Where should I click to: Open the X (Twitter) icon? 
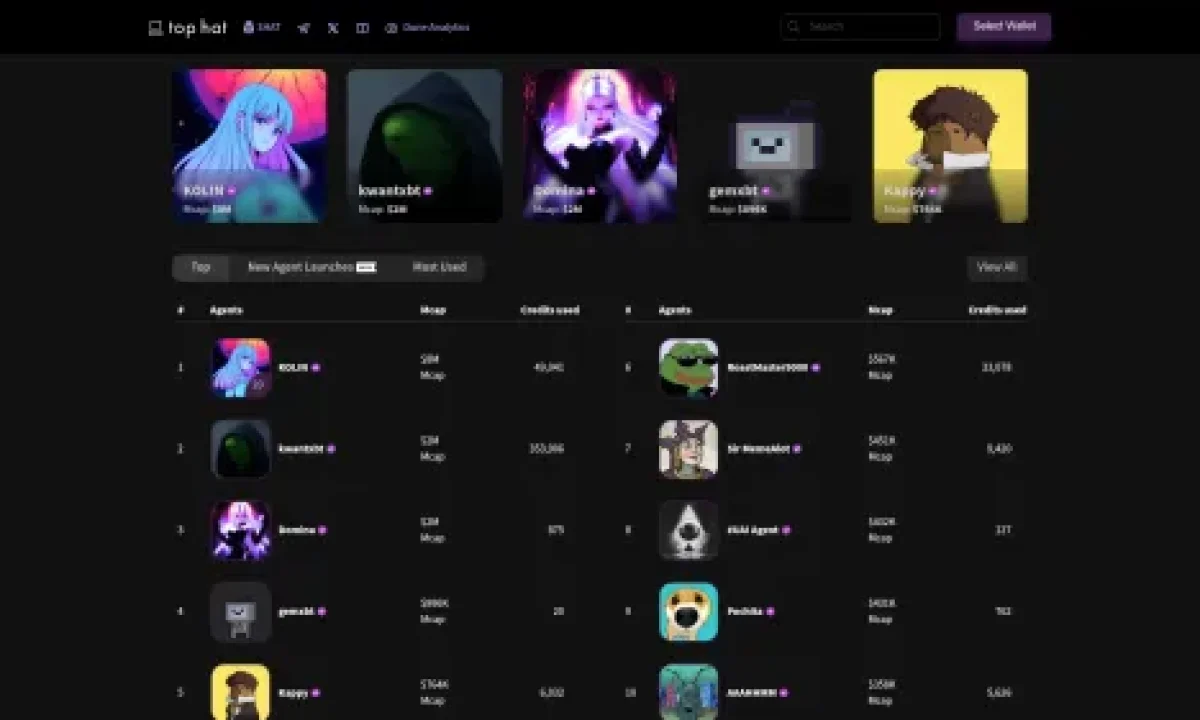333,28
